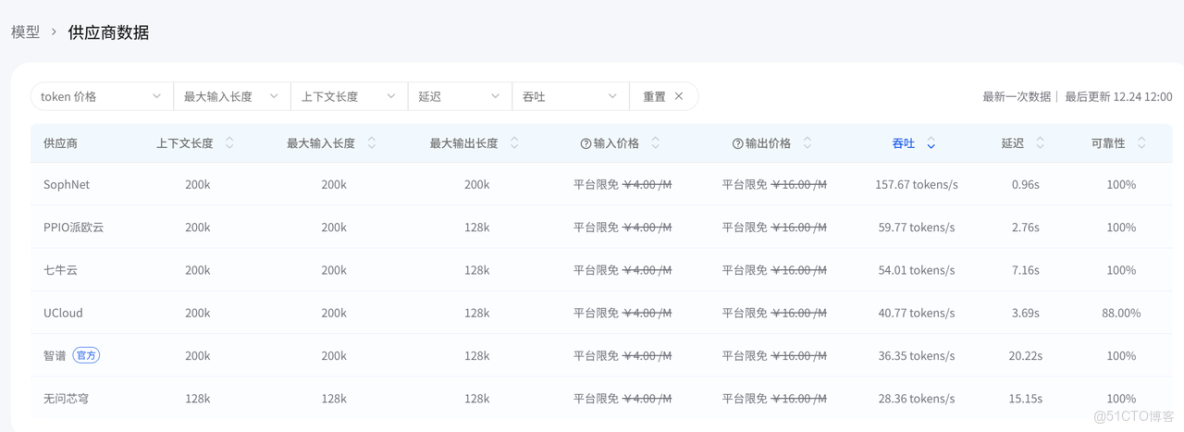Click help icon beside 输出价格
Viewport: 1184px width, 432px height.
pos(737,143)
